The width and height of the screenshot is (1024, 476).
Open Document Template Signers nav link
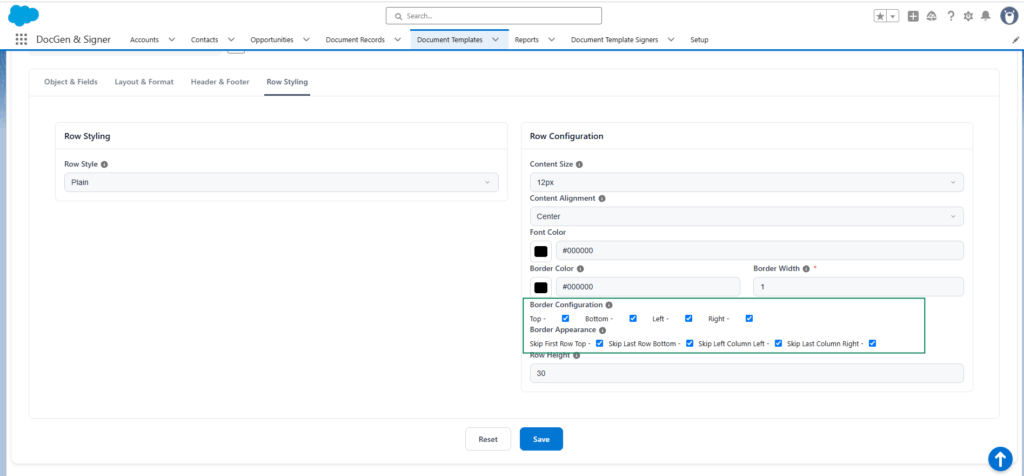click(x=614, y=40)
